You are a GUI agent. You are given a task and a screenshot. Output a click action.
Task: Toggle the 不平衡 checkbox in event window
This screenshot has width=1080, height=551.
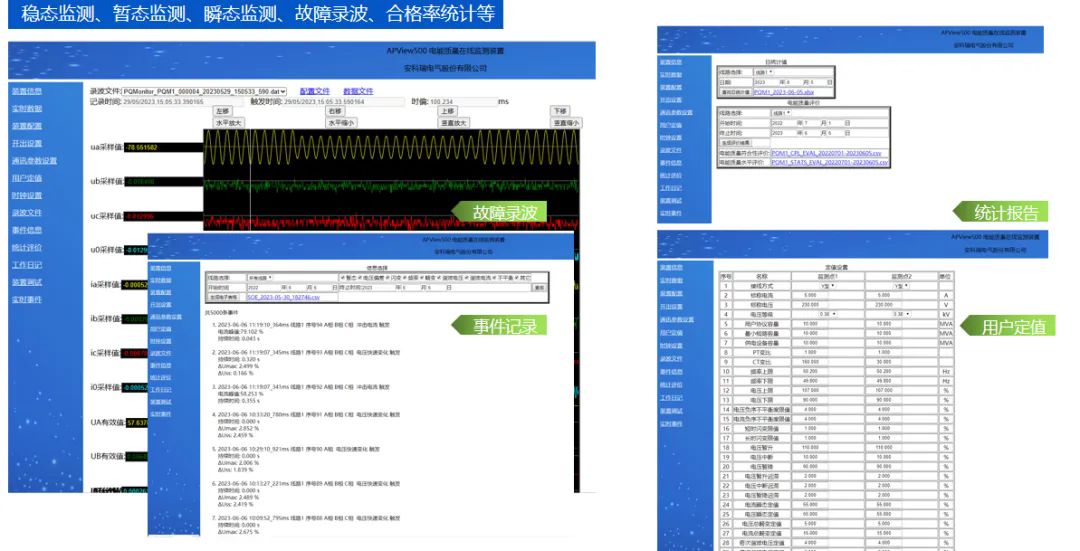(x=495, y=278)
